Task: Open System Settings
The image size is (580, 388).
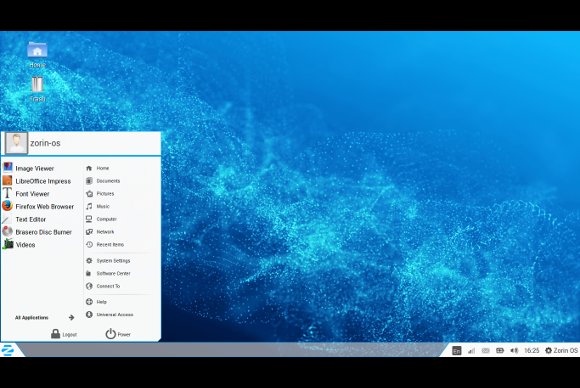Action: pyautogui.click(x=108, y=261)
